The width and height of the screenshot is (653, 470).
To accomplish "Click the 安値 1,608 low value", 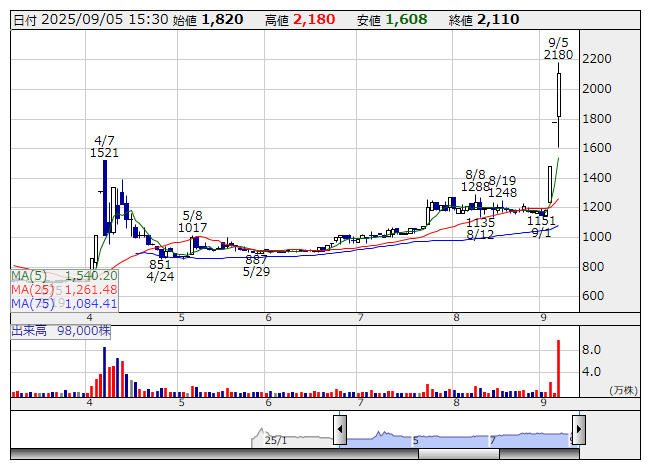I will point(392,20).
